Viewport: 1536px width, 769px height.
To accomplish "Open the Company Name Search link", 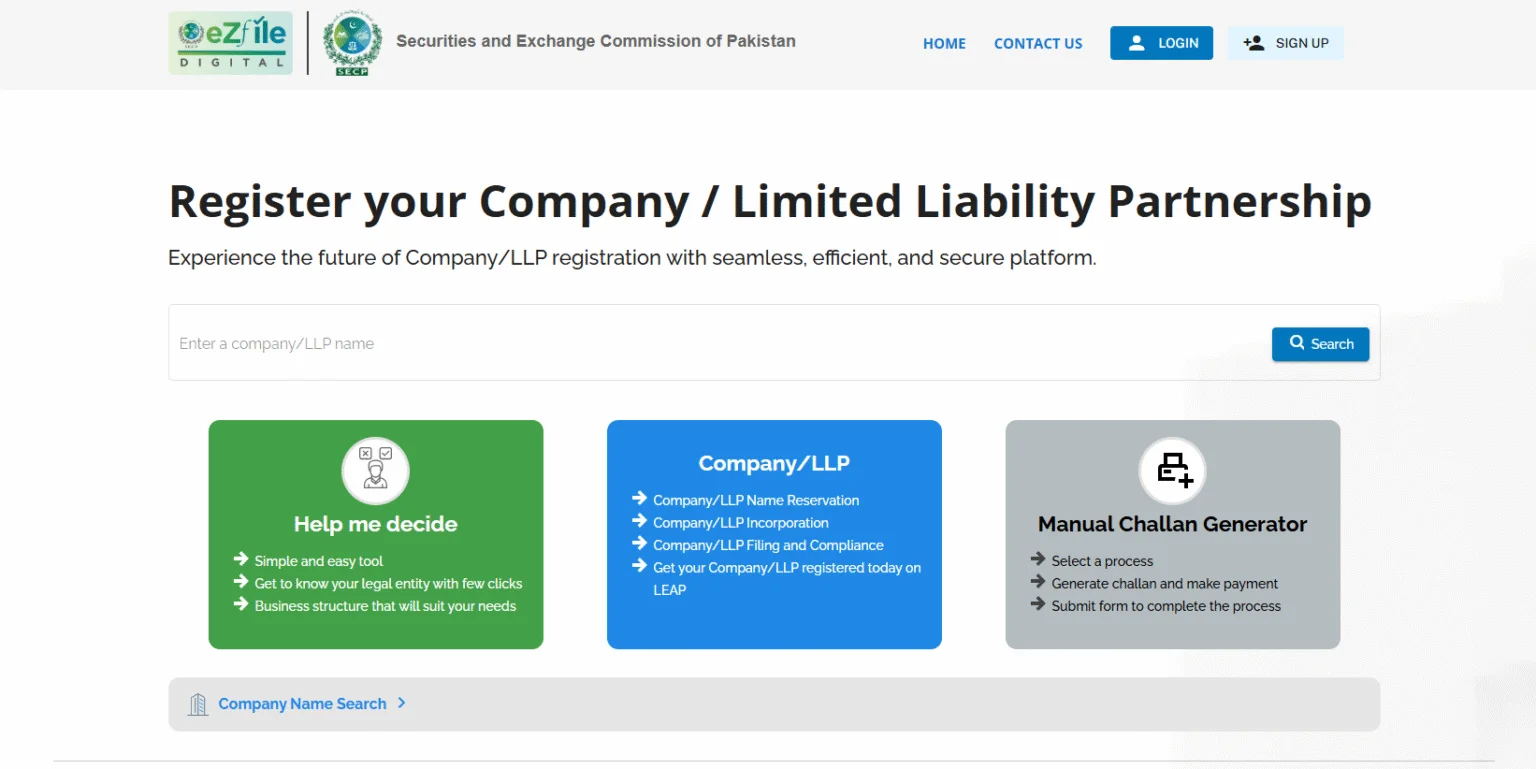I will pyautogui.click(x=302, y=704).
